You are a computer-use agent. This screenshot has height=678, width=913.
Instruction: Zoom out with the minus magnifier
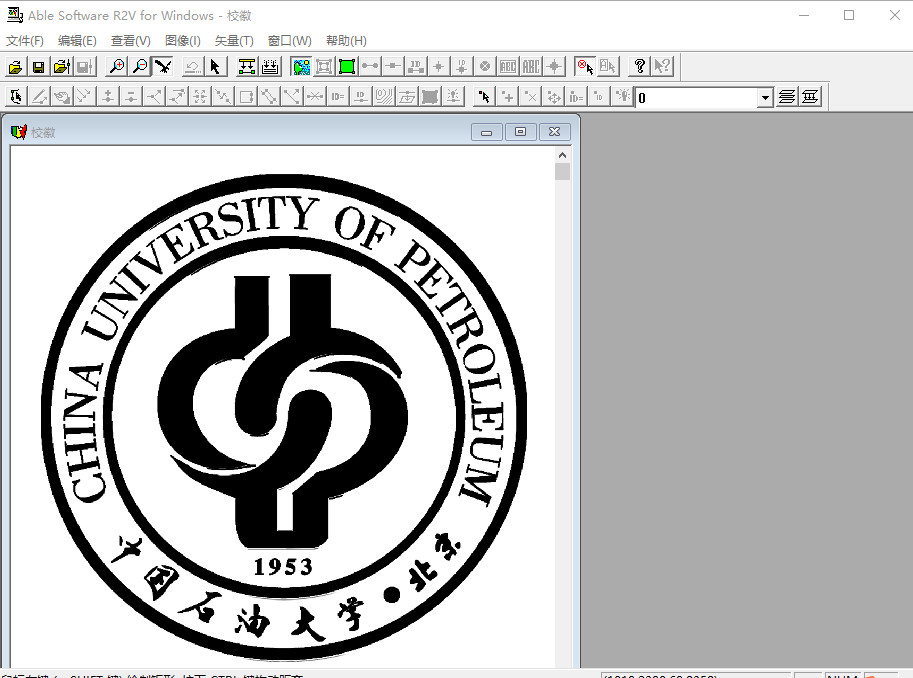tap(140, 67)
